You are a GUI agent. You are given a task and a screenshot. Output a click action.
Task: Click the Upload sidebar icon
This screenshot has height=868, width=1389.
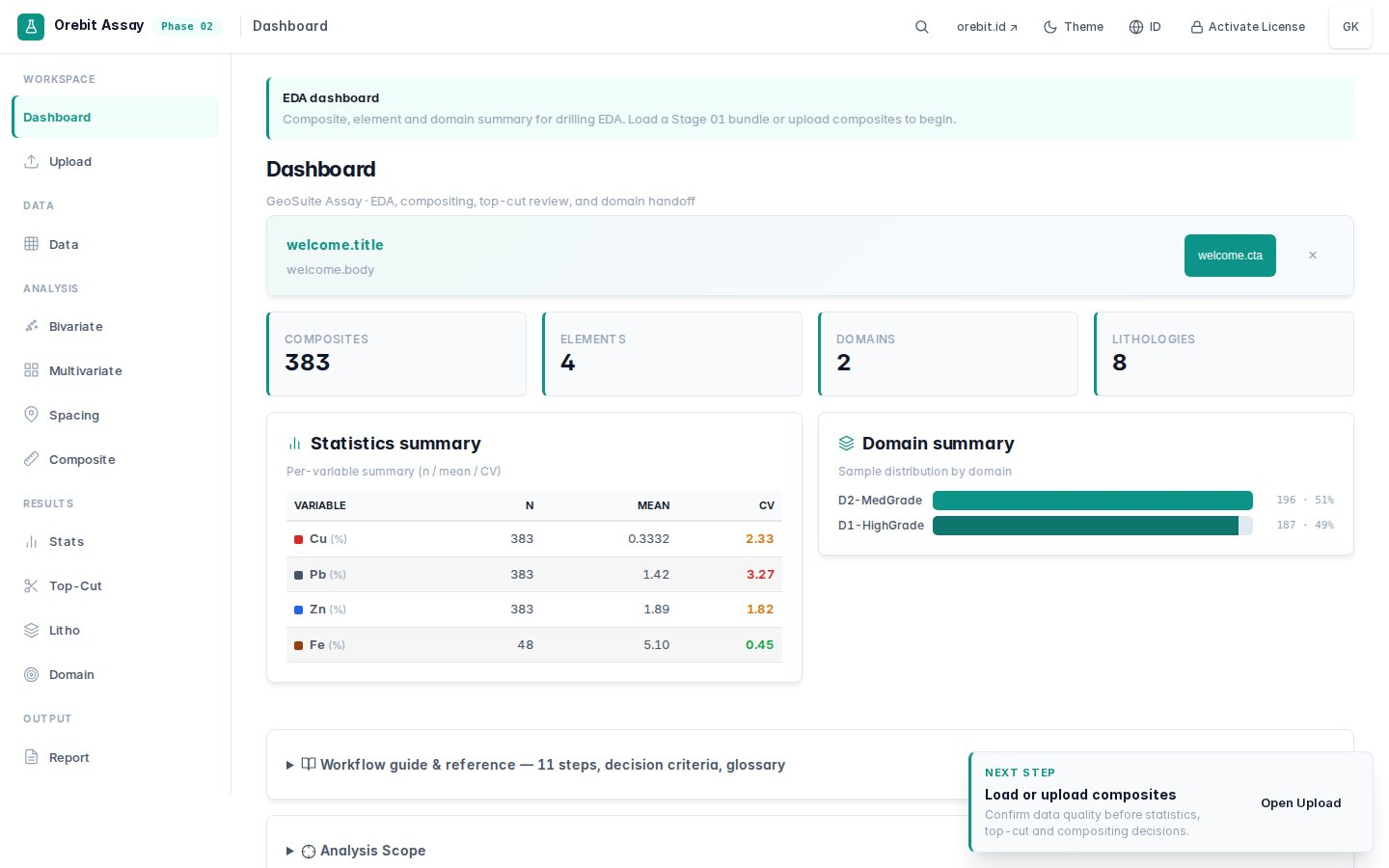point(31,161)
